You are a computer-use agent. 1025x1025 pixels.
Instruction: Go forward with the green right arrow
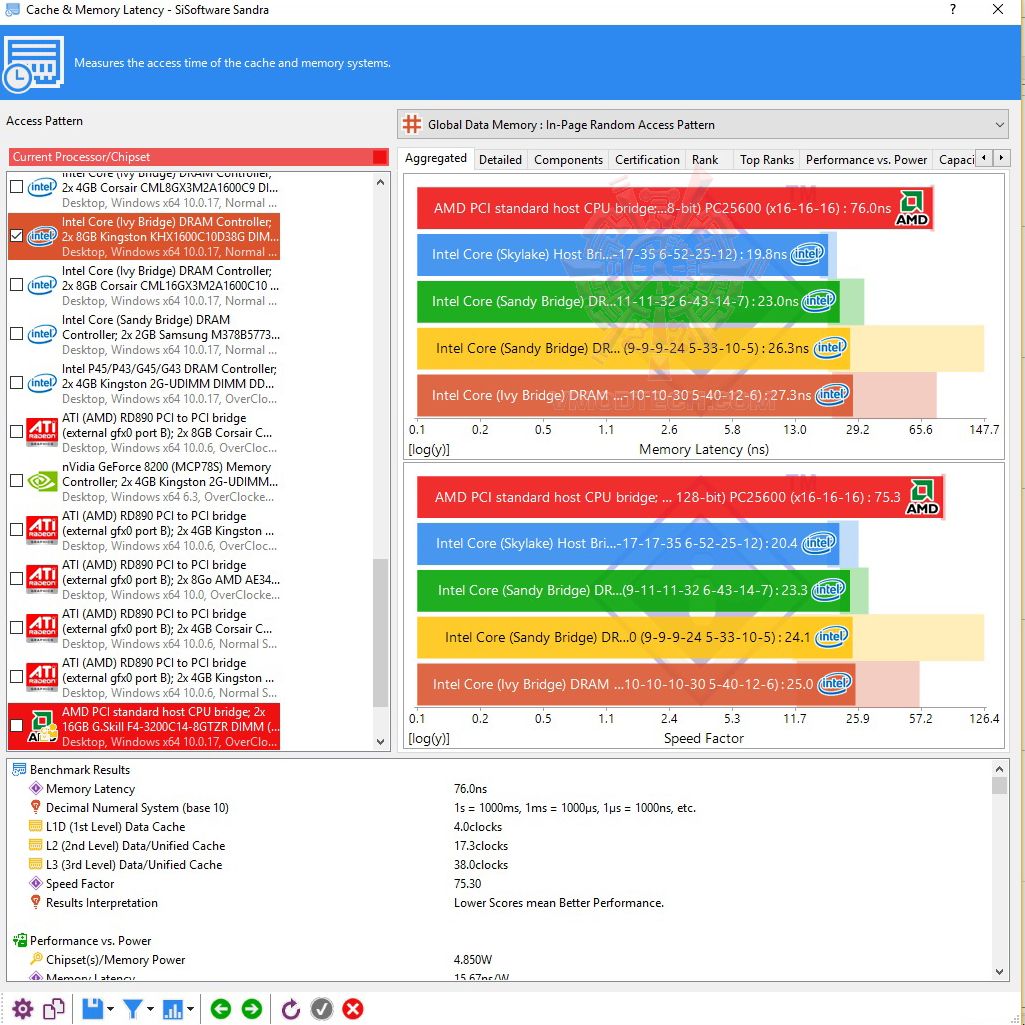click(x=252, y=1009)
